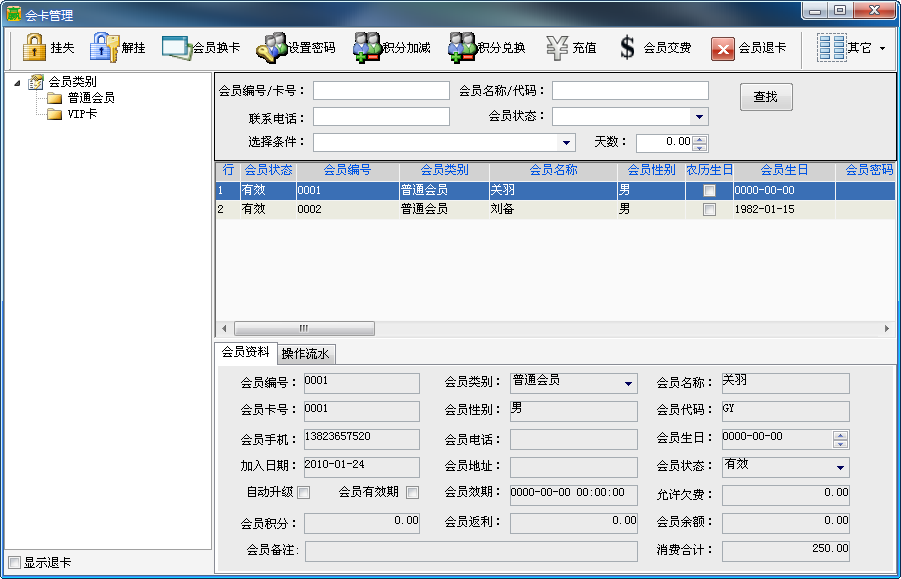This screenshot has width=901, height=579.
Task: Toggle the 自动升级 checkbox
Action: [304, 492]
